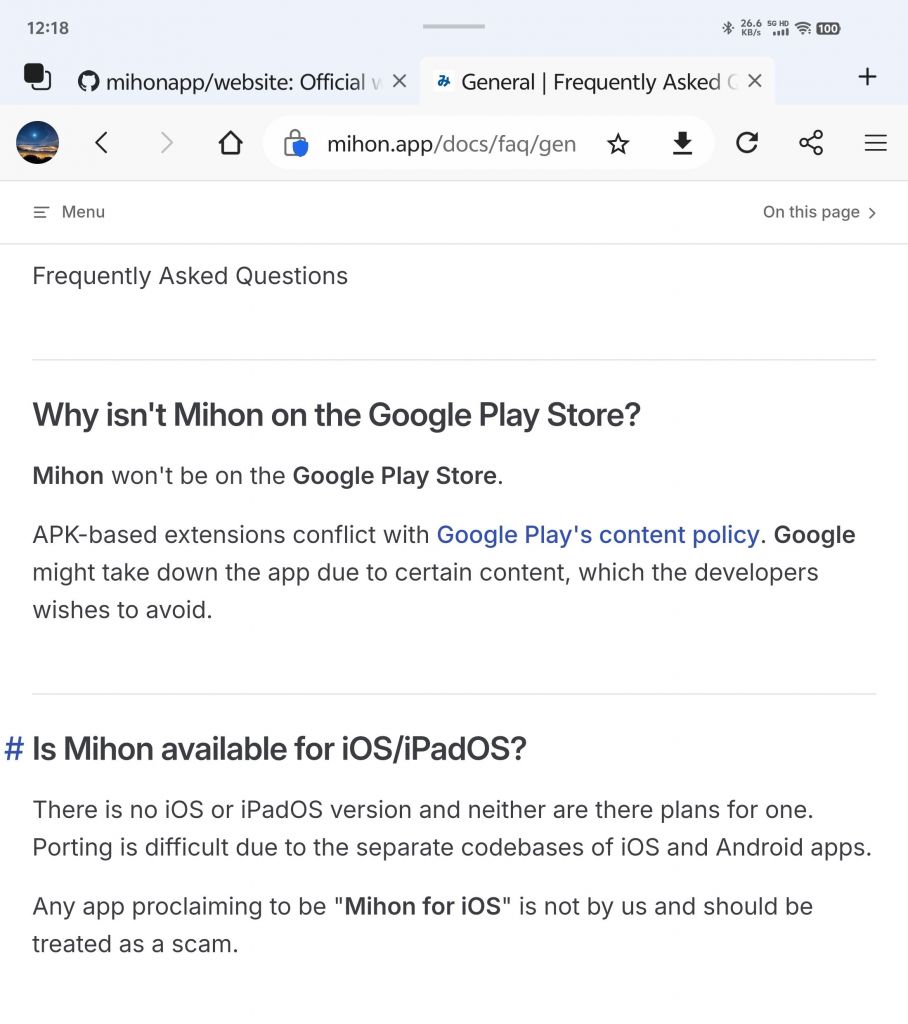
Task: Click the iOS/iPadOS heading anchor hash
Action: (x=14, y=748)
